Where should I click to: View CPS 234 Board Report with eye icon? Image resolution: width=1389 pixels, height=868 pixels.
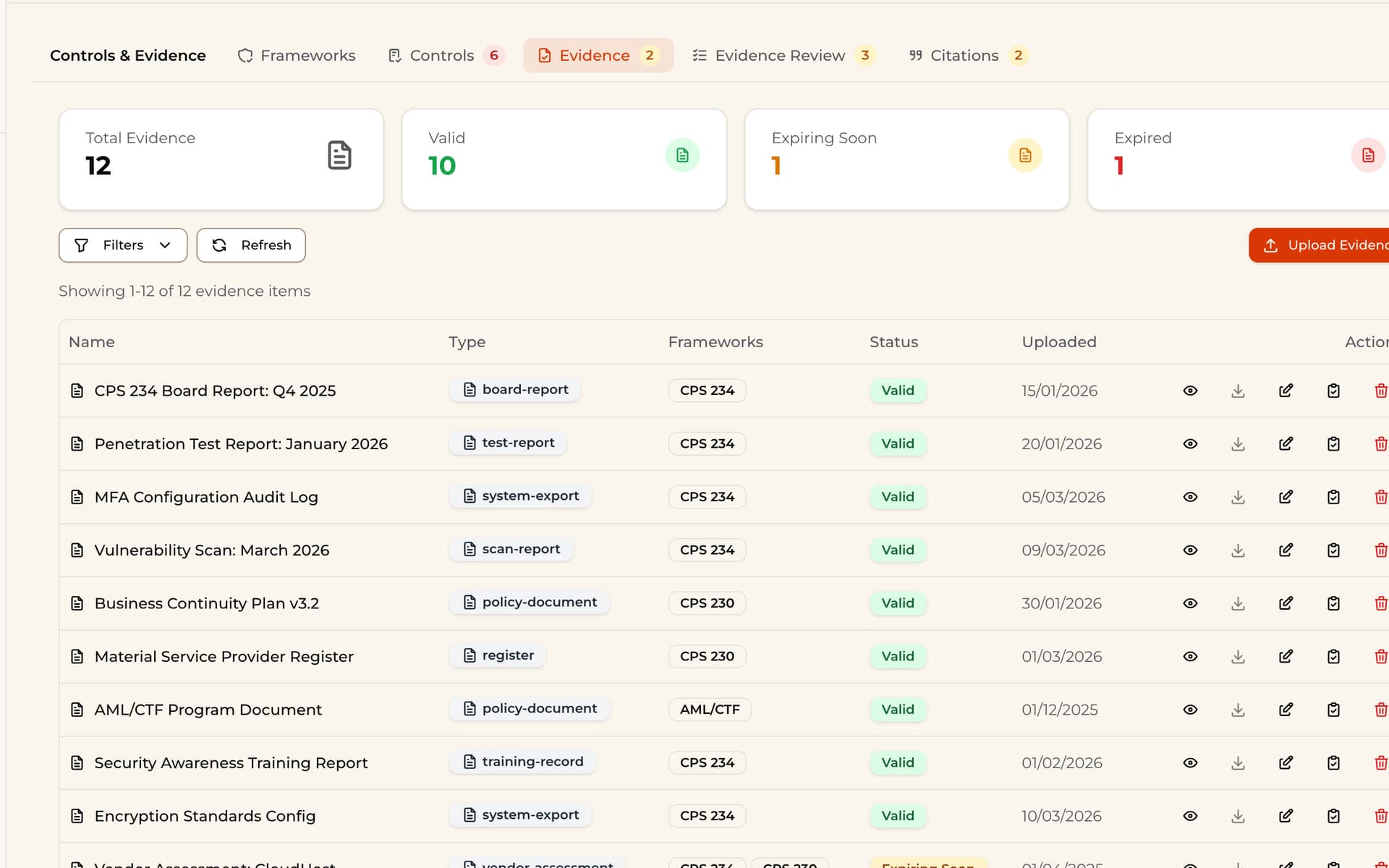(1190, 391)
